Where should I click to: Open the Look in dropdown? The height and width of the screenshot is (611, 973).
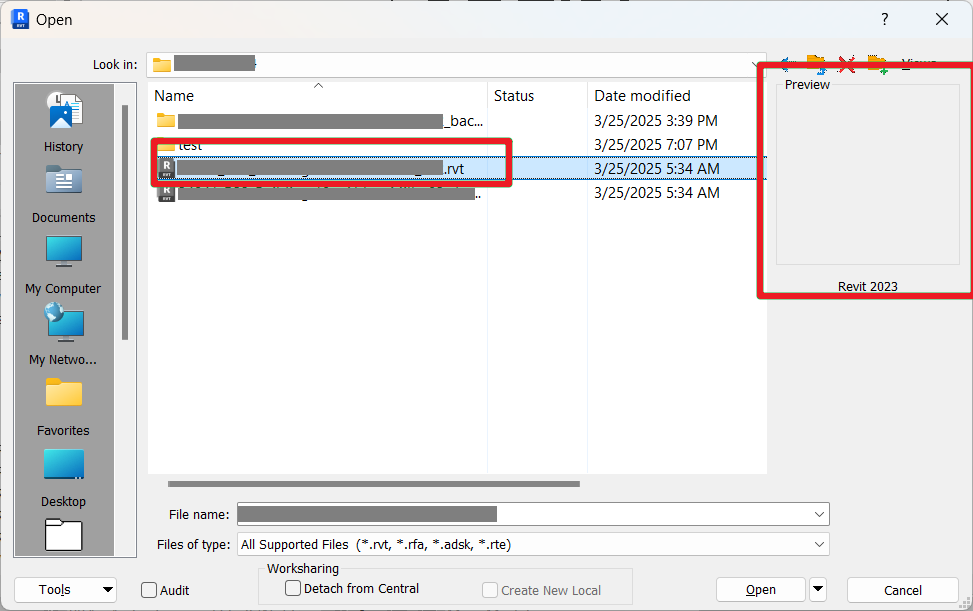tap(755, 63)
